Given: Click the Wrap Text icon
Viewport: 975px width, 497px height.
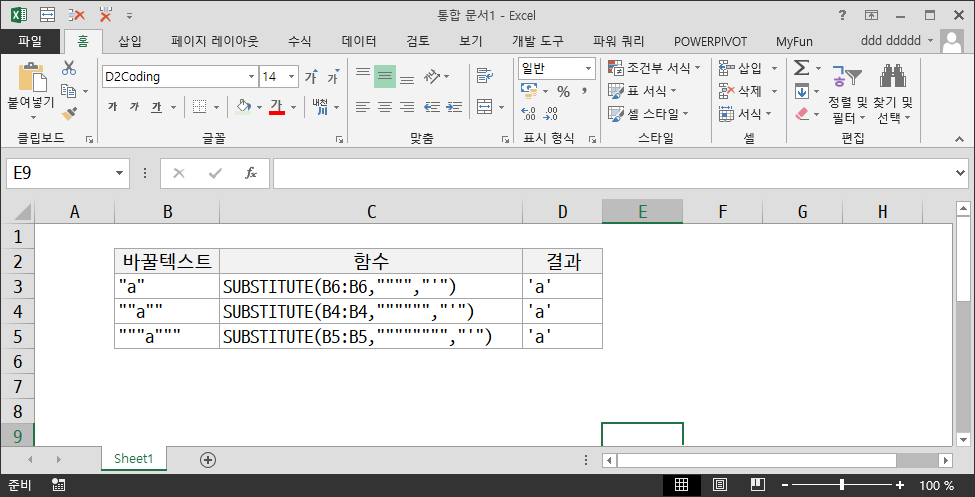Looking at the screenshot, I should tap(485, 77).
